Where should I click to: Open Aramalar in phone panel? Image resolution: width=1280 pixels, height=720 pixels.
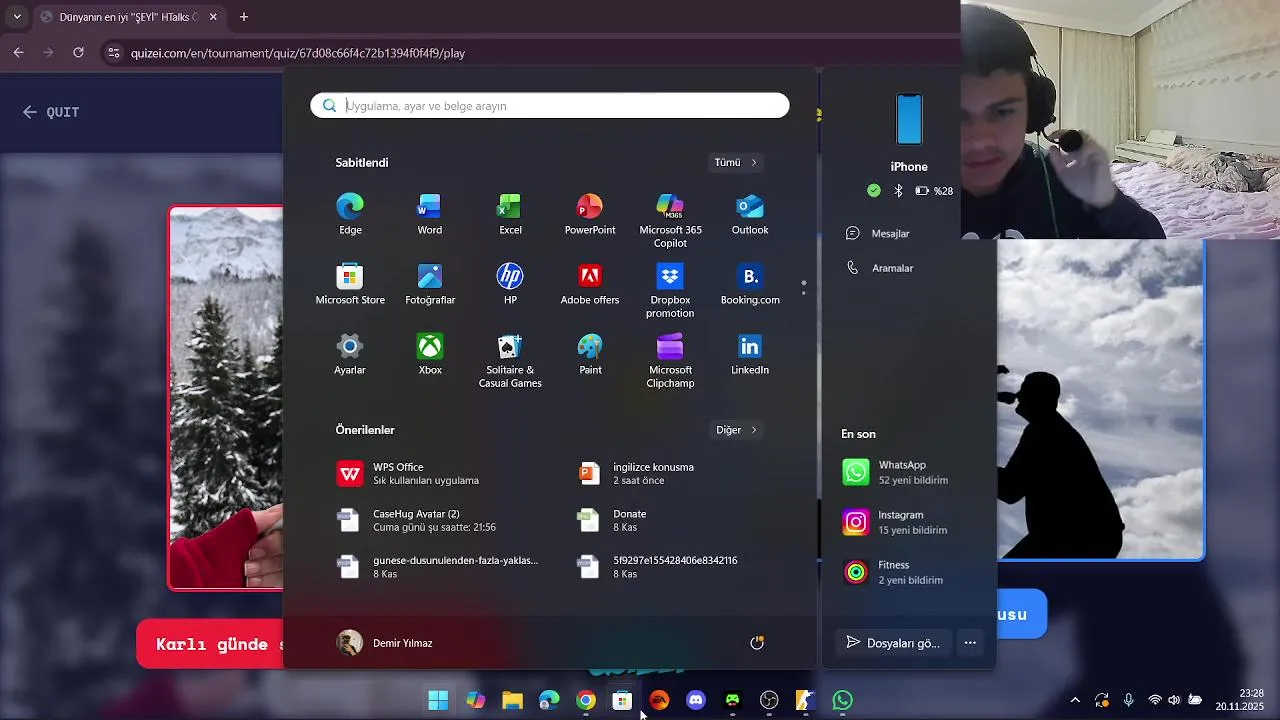click(879, 268)
